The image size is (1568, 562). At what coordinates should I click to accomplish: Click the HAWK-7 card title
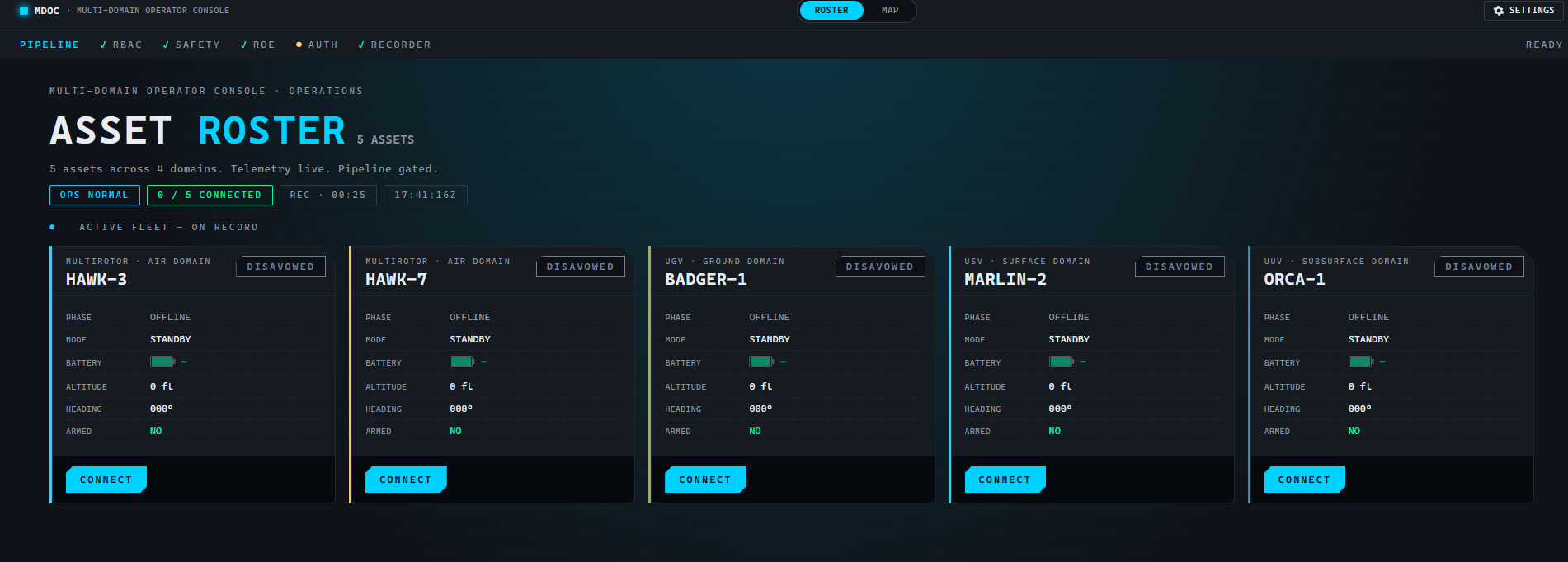pyautogui.click(x=396, y=280)
